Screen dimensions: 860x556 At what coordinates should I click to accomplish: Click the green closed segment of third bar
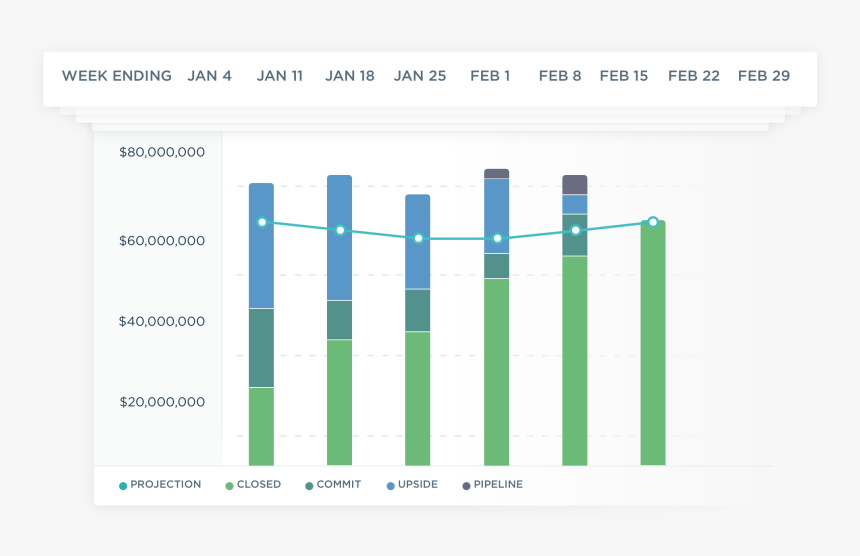418,399
